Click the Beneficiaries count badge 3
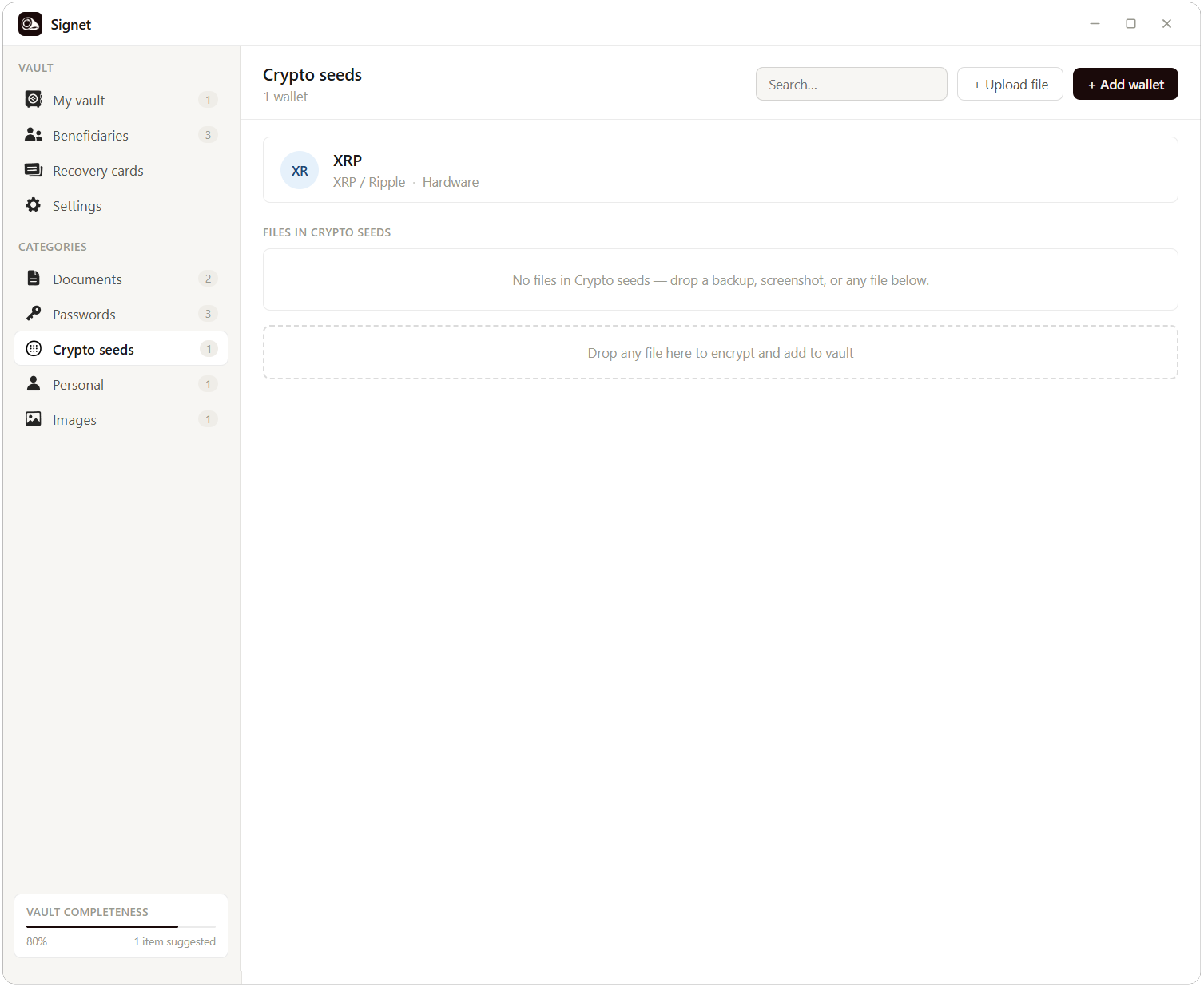This screenshot has height=987, width=1204. (208, 135)
